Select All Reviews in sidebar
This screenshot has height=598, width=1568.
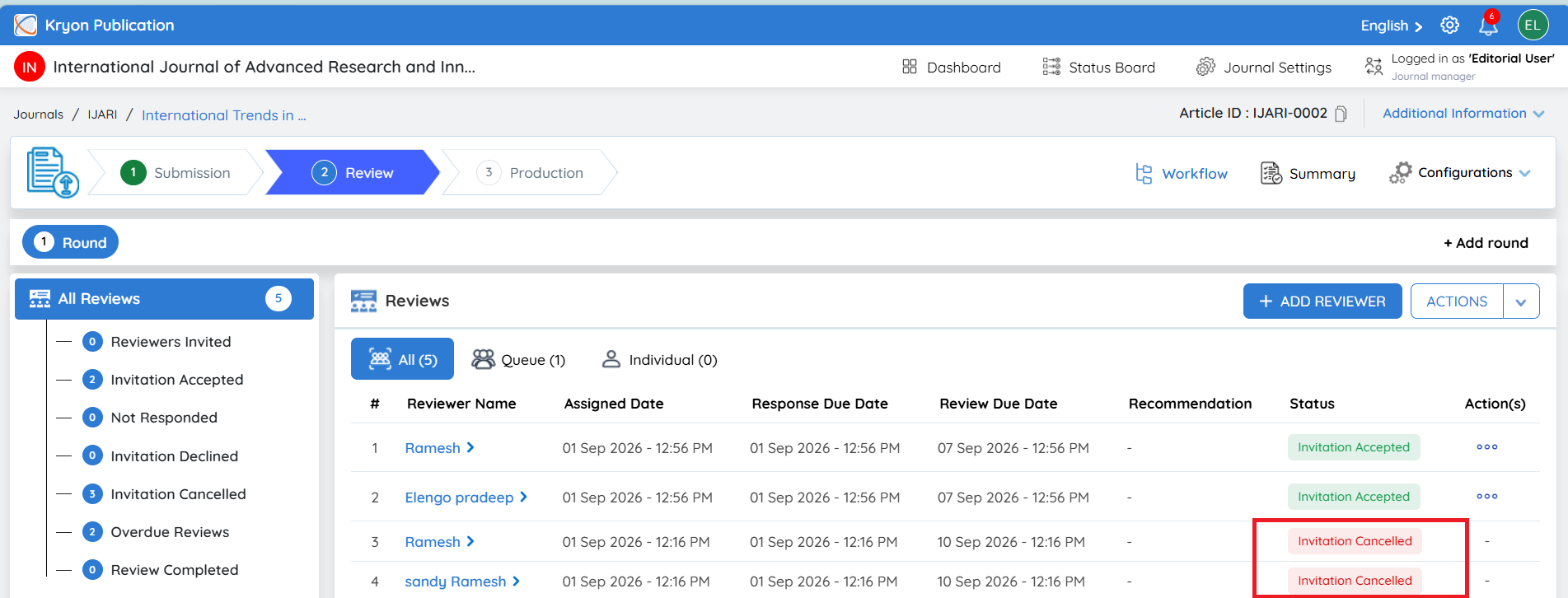point(164,299)
